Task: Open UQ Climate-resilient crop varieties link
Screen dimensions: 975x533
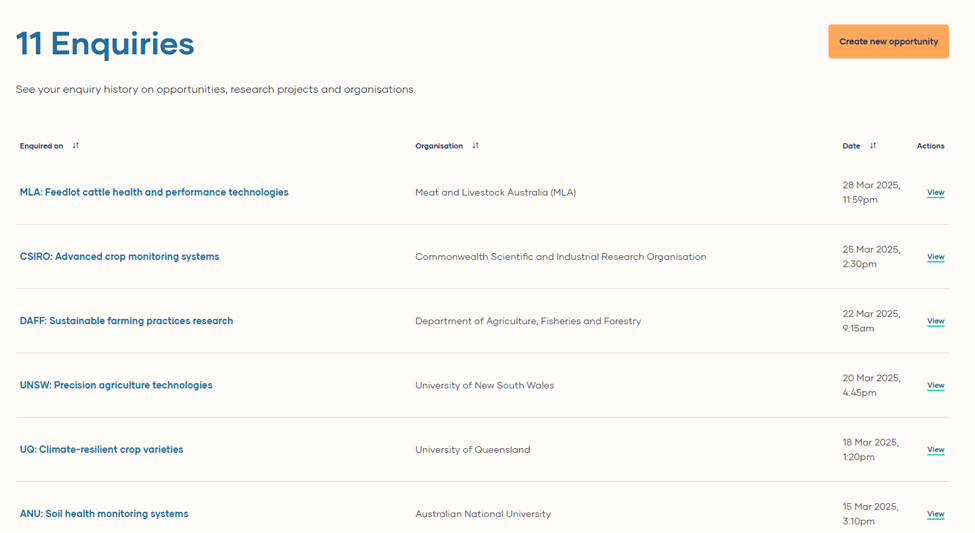Action: (x=101, y=450)
